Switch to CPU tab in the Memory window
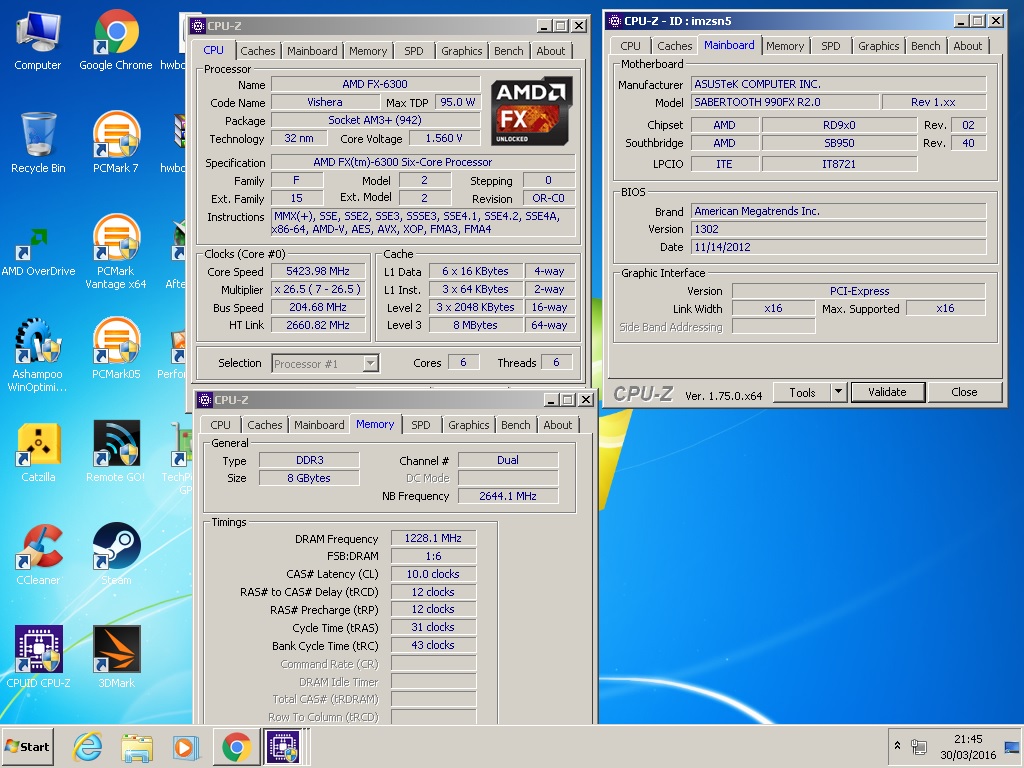 coord(220,424)
